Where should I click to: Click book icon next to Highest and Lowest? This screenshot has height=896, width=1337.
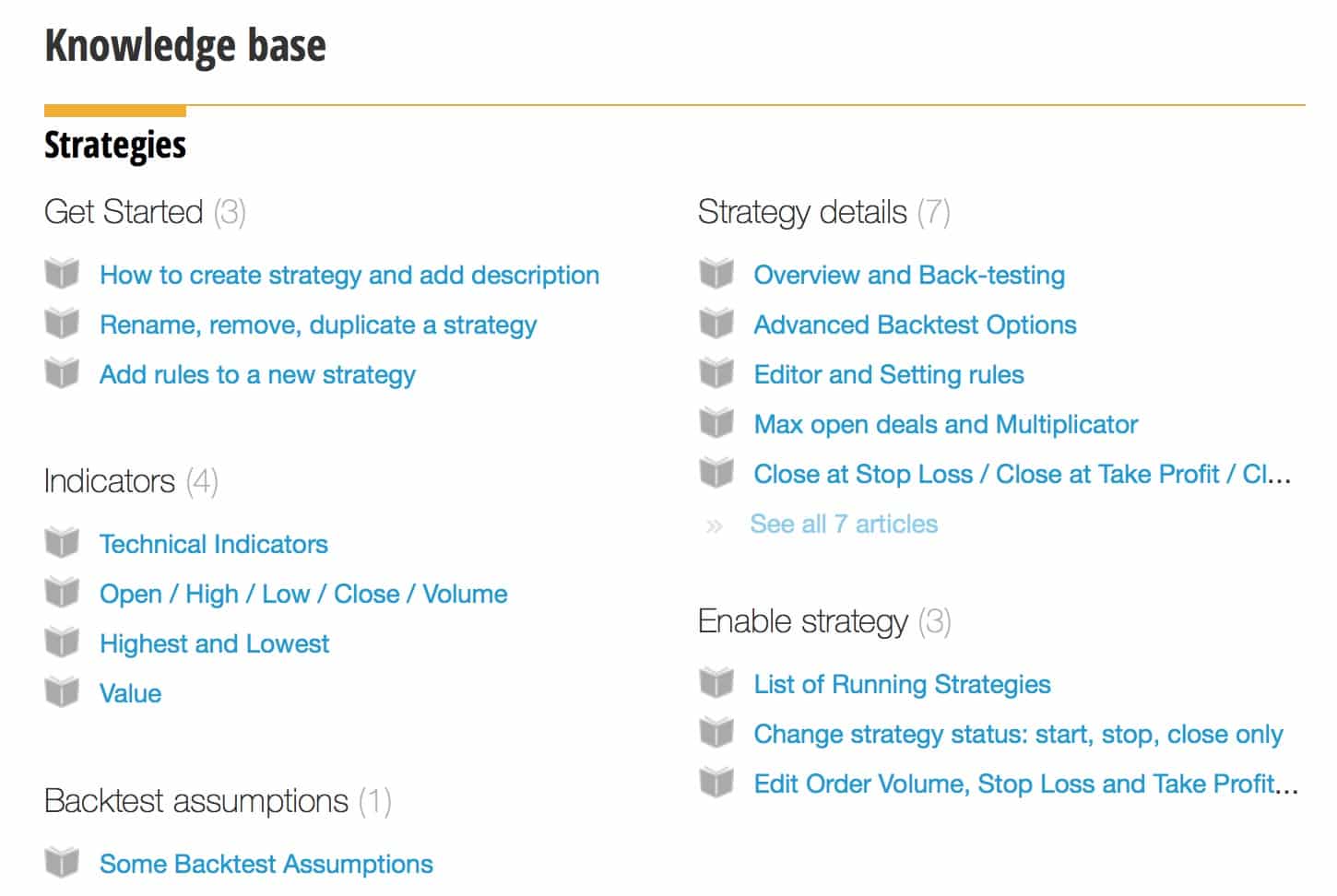(62, 643)
